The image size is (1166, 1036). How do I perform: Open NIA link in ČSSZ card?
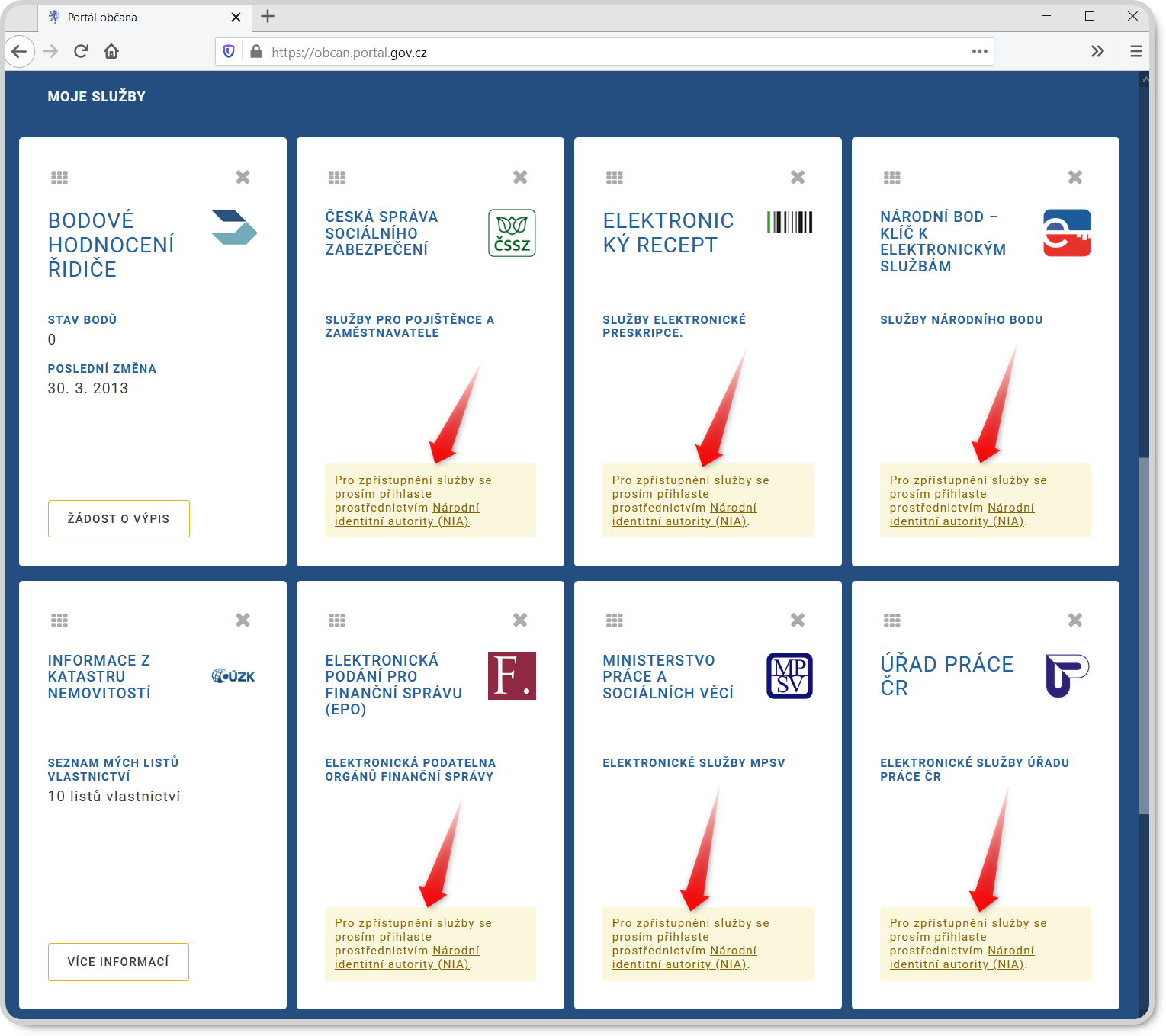(406, 515)
